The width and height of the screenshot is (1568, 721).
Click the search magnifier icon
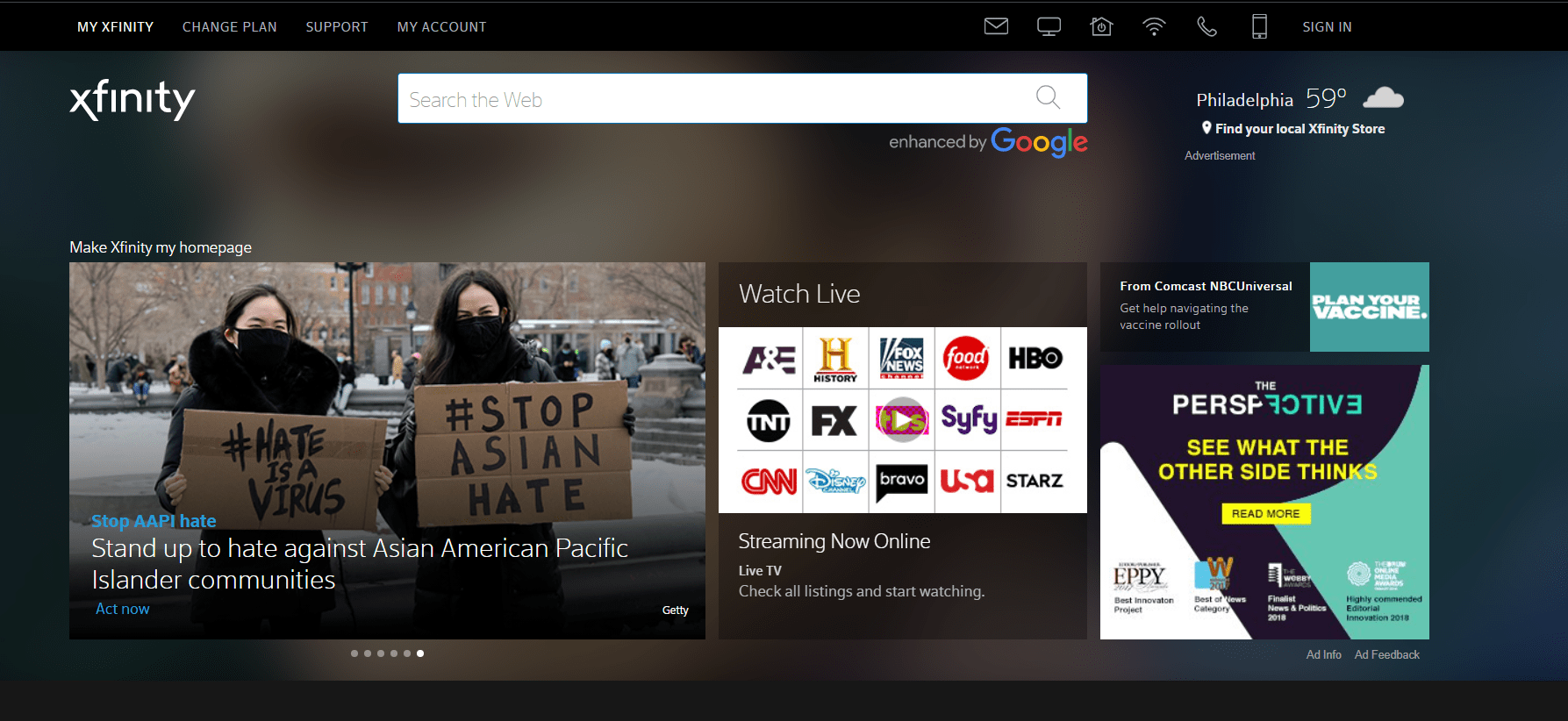point(1048,97)
